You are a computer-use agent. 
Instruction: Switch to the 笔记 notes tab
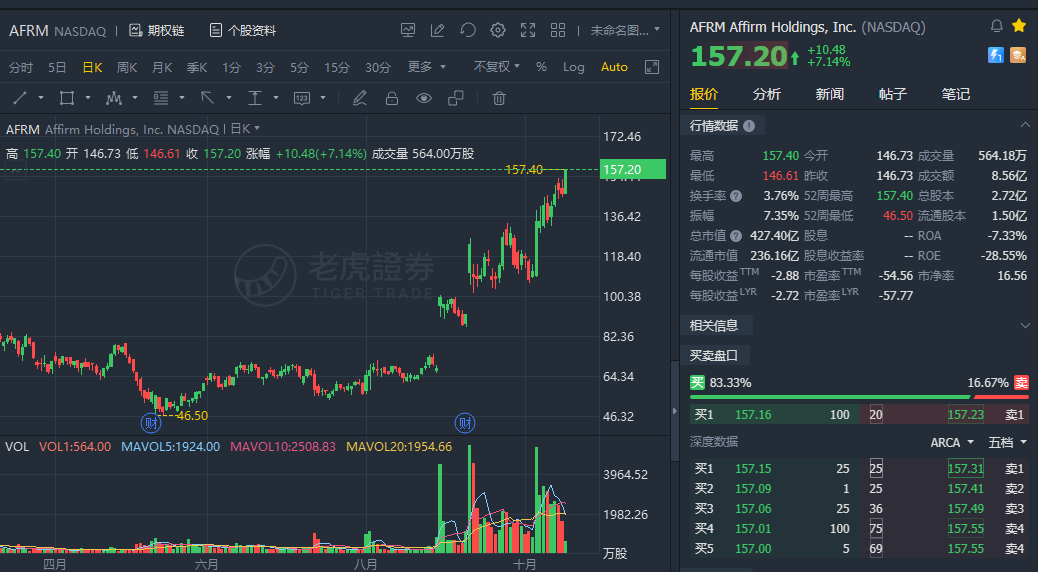[x=956, y=94]
